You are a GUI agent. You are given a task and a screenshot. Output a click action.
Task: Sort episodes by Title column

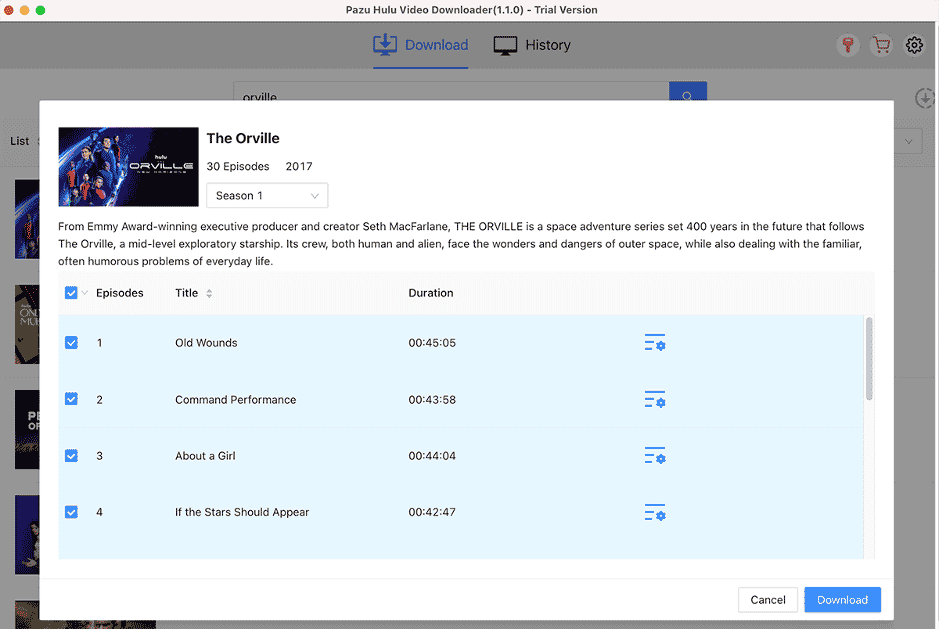pyautogui.click(x=207, y=292)
